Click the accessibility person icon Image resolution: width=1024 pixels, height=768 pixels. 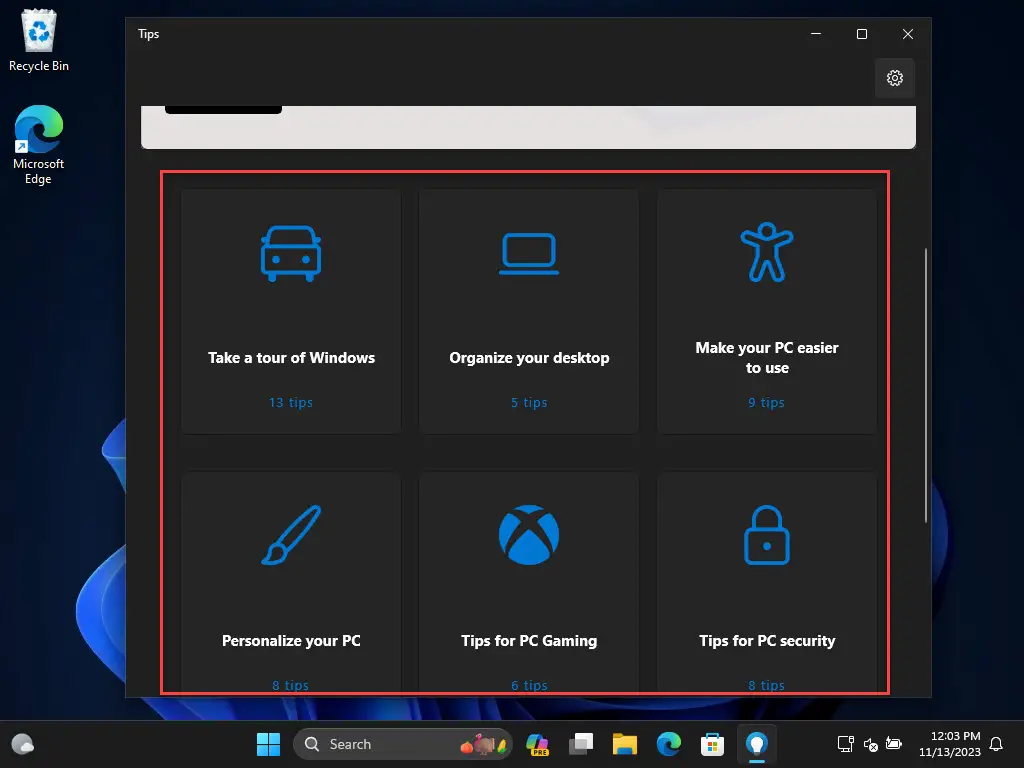(x=767, y=252)
